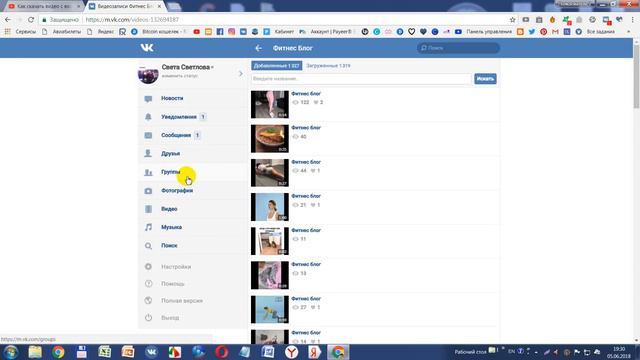Open the Кабинет bookmark
640x360 pixels.
click(279, 31)
